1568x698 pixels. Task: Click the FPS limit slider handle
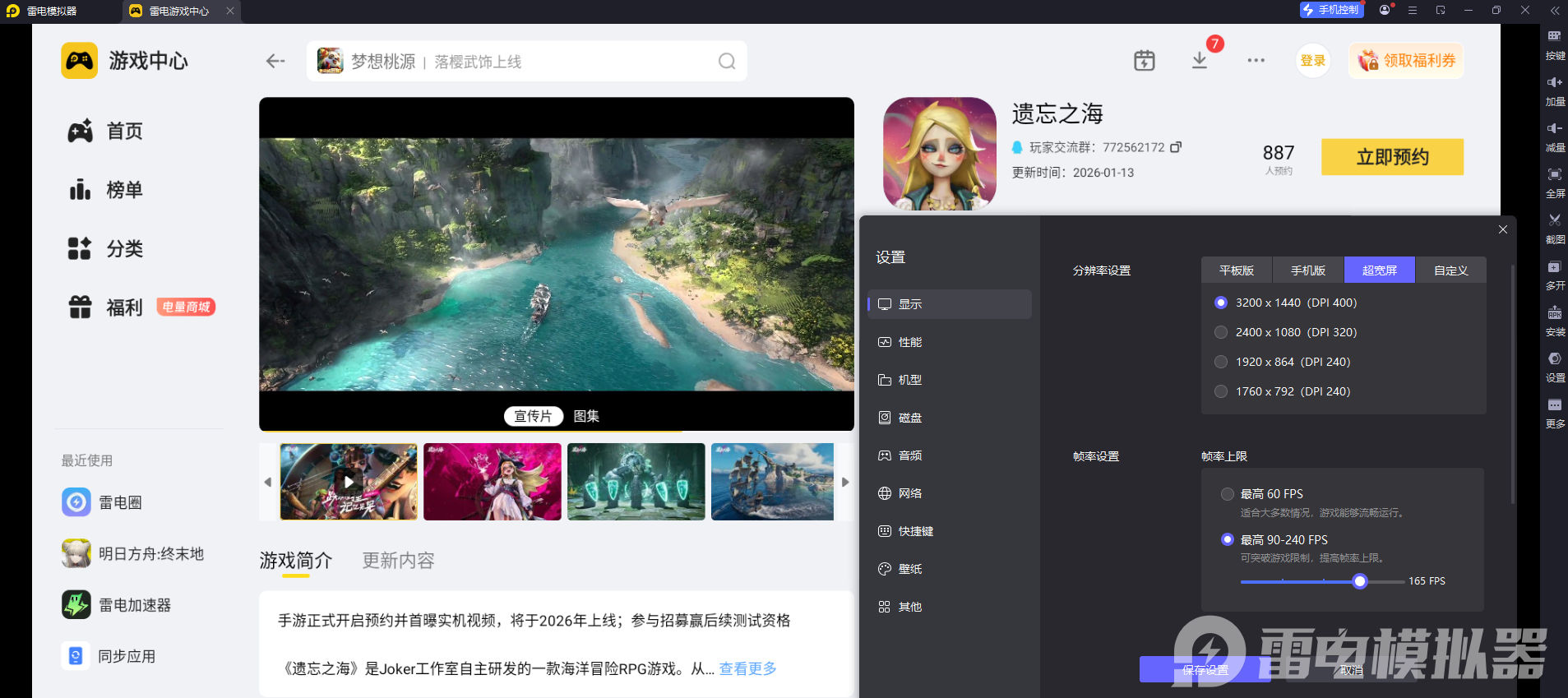pos(1360,581)
